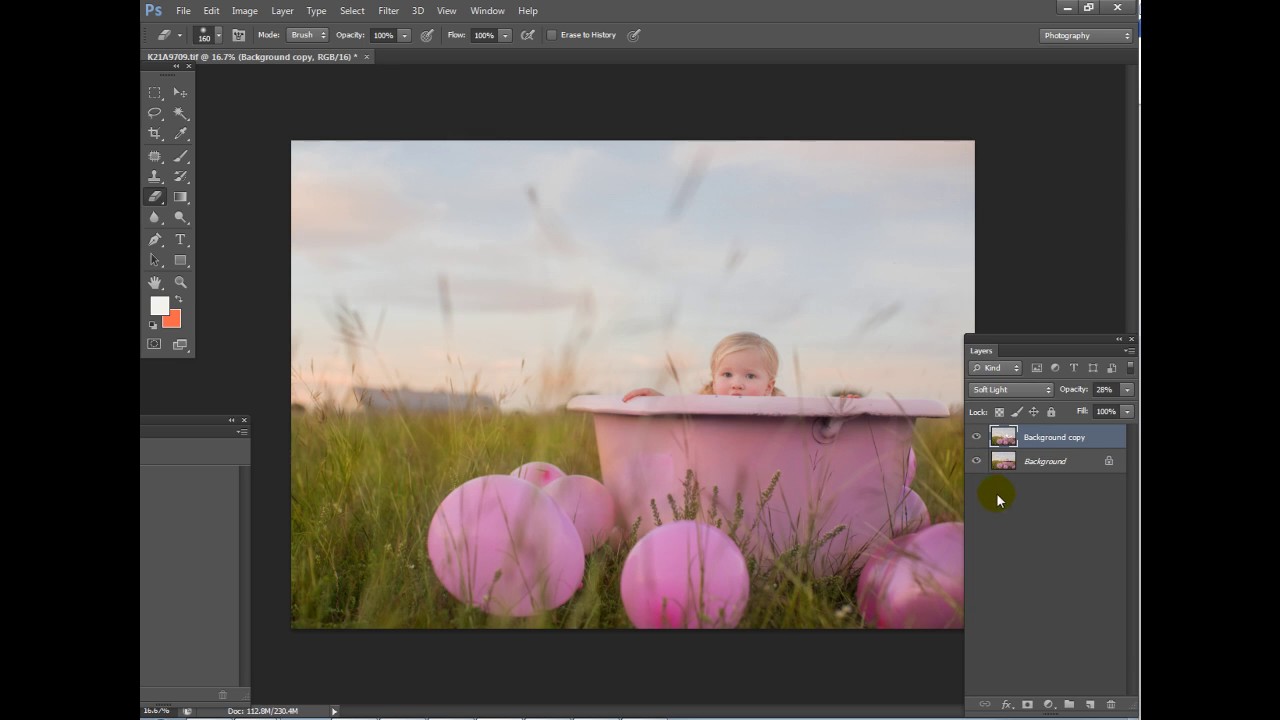Activate the Clone Stamp tool
The image size is (1280, 720).
[x=155, y=177]
